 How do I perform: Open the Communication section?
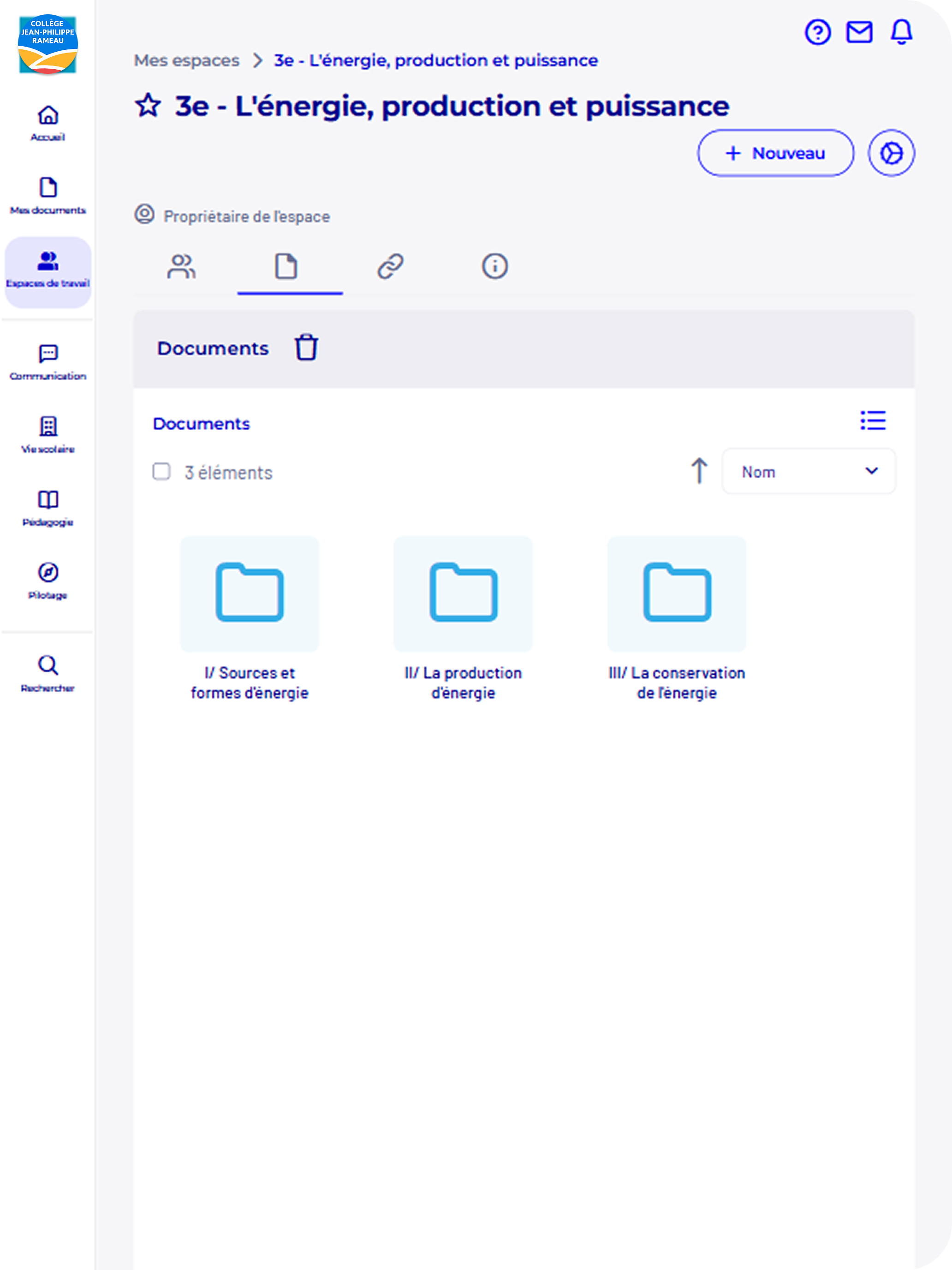[x=48, y=362]
